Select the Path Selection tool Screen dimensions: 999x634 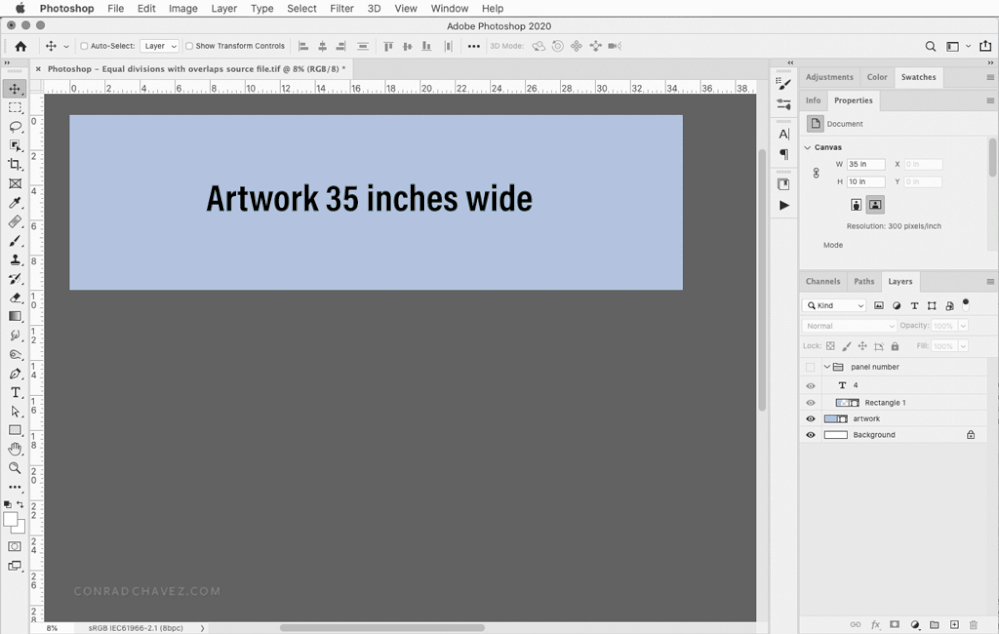tap(15, 412)
